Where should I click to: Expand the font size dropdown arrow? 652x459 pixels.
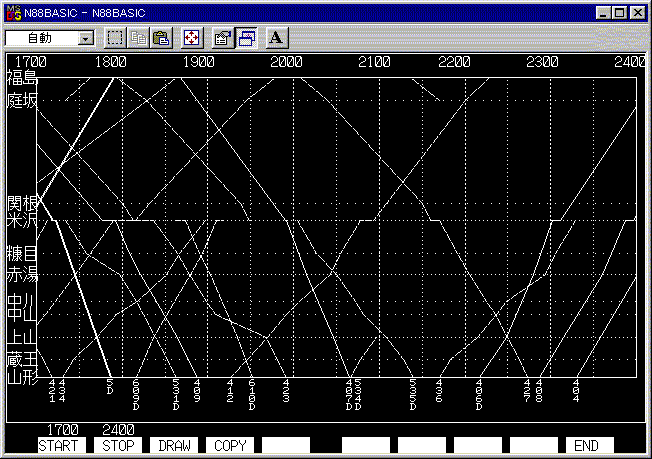tap(85, 38)
